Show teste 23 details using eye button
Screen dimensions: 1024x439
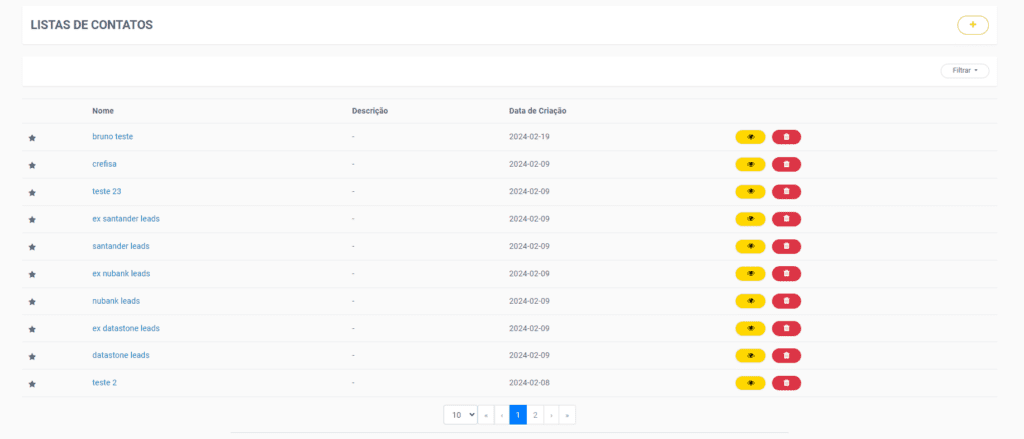[750, 191]
